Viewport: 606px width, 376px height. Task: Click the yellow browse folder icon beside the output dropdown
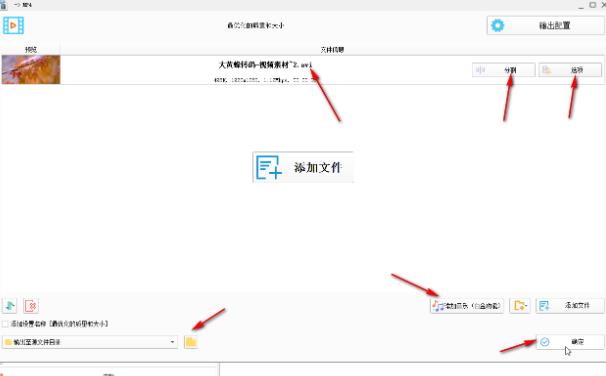pos(191,342)
